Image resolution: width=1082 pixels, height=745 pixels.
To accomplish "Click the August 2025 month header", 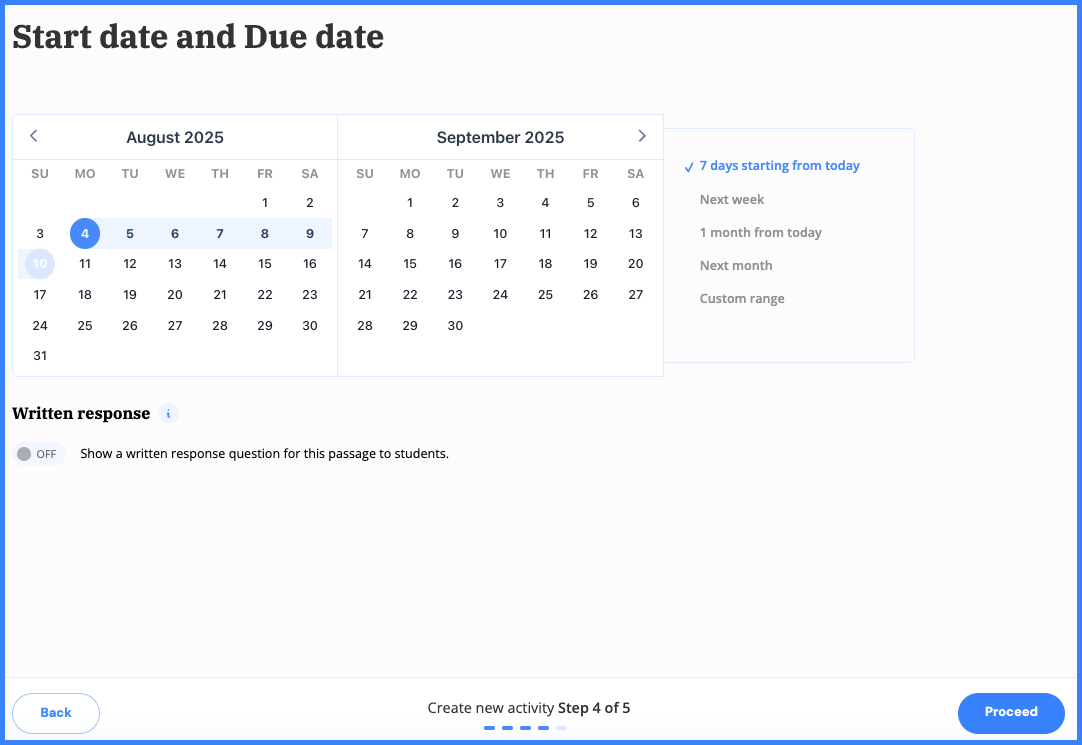I will pos(175,137).
